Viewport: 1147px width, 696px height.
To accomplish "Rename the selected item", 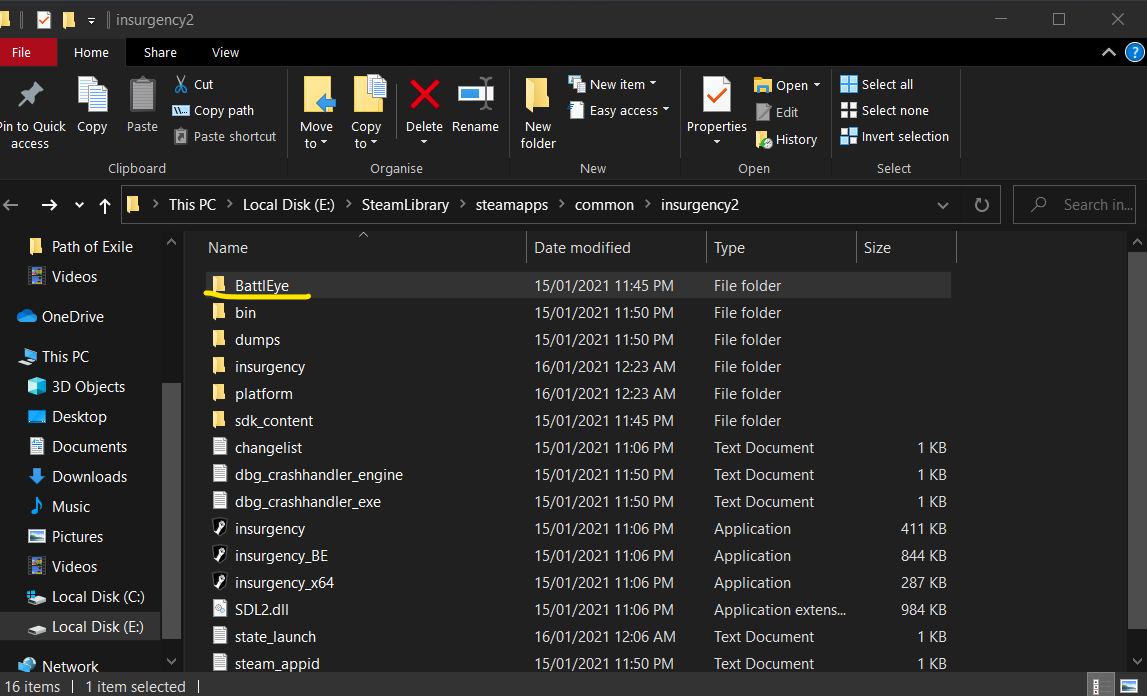I will tap(475, 106).
